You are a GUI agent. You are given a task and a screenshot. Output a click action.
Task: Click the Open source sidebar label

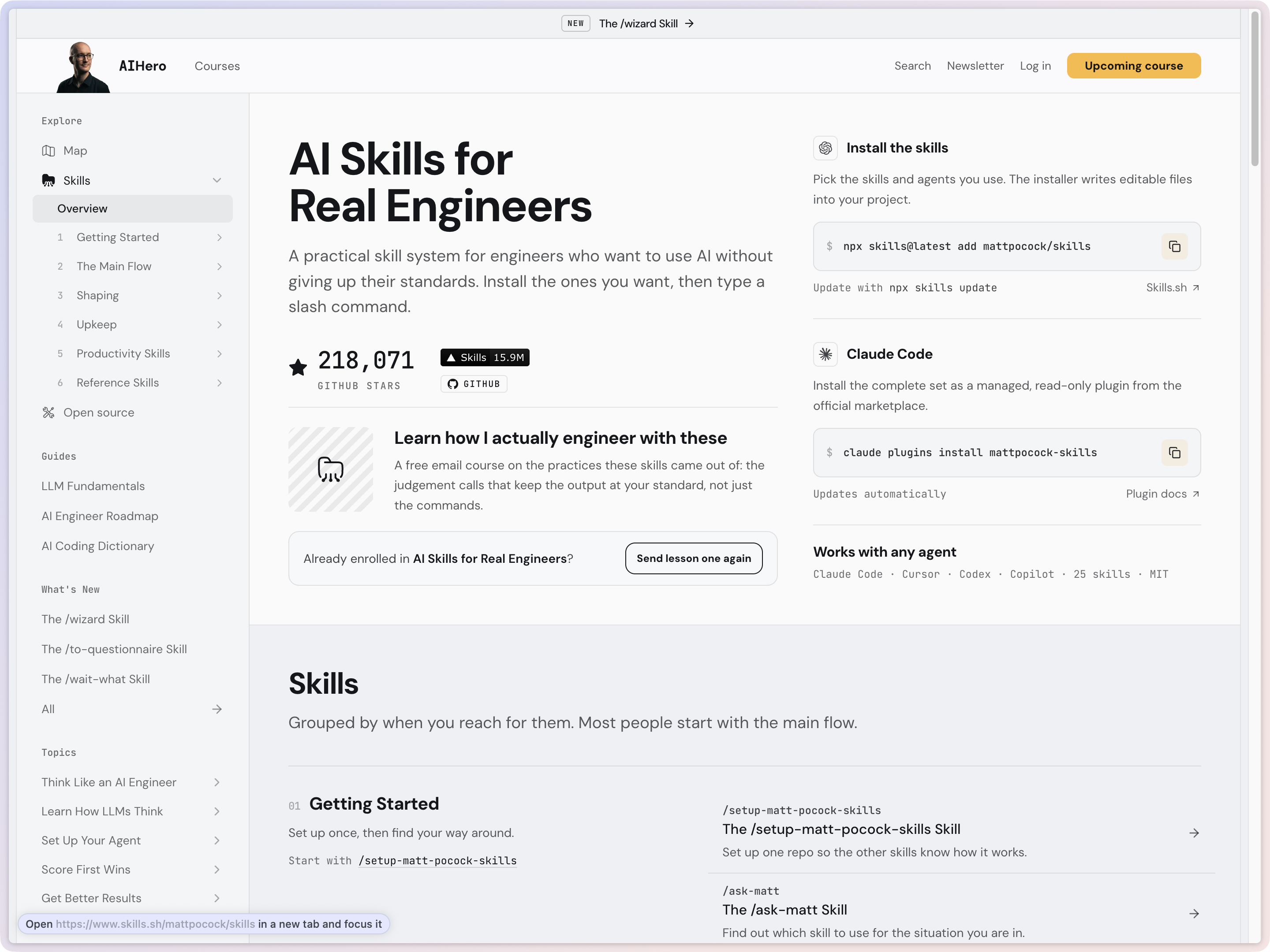99,413
